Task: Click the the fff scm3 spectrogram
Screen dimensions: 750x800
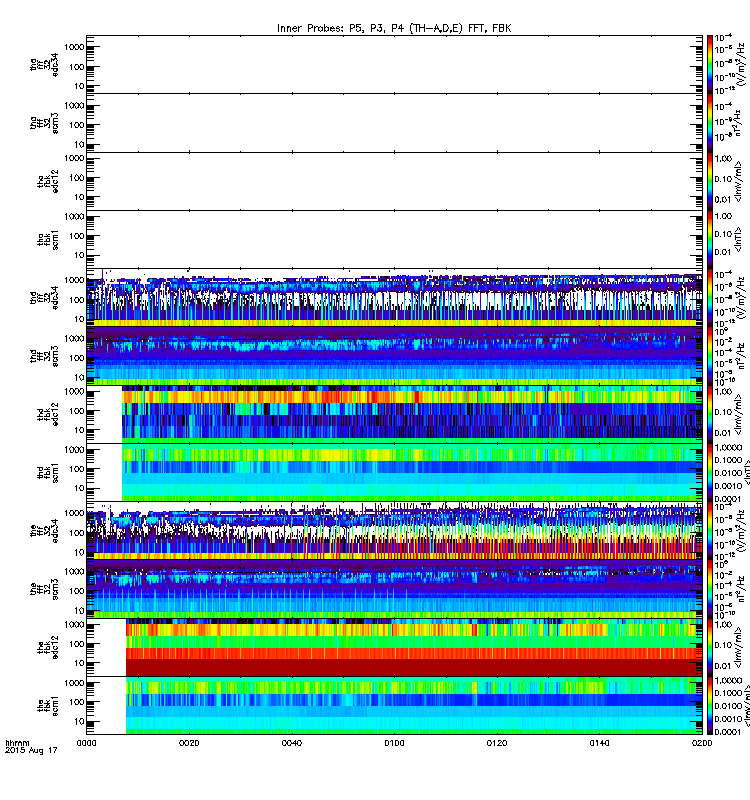Action: [394, 589]
